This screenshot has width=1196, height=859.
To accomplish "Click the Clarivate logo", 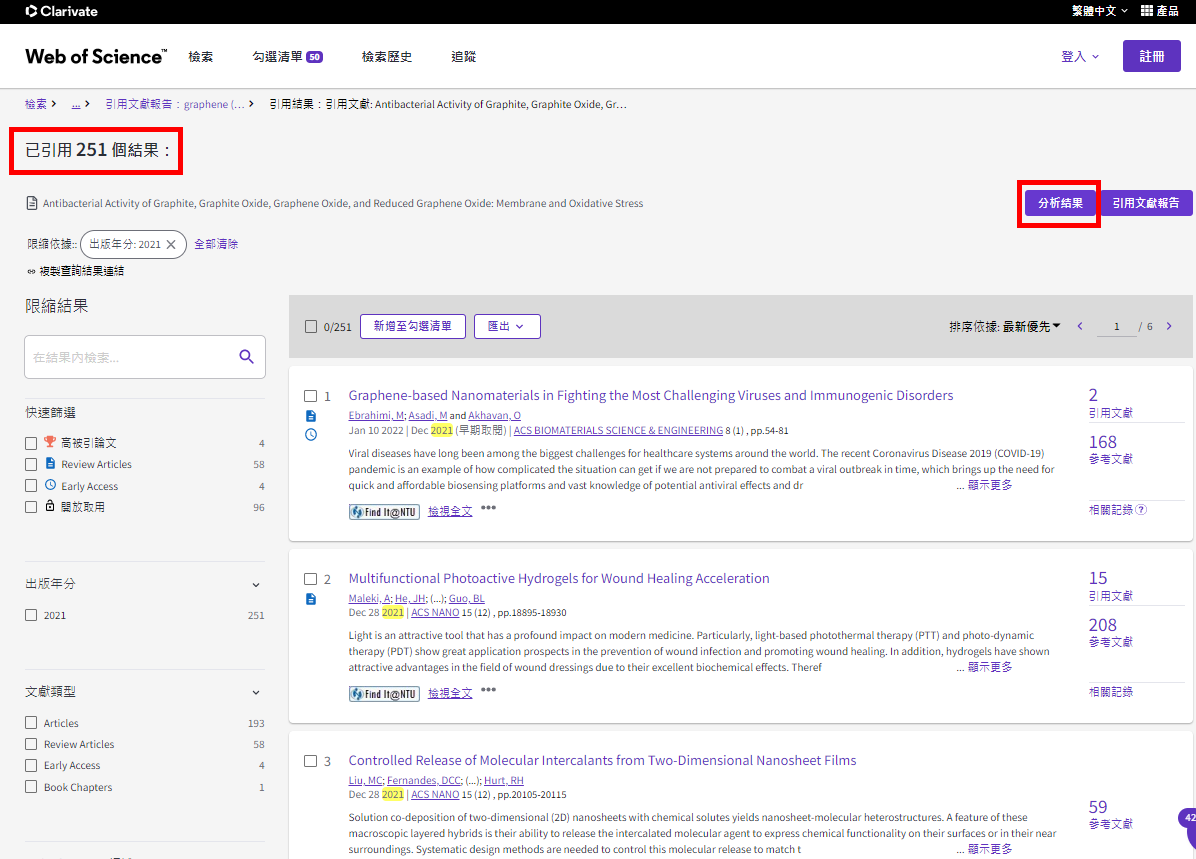I will [61, 11].
